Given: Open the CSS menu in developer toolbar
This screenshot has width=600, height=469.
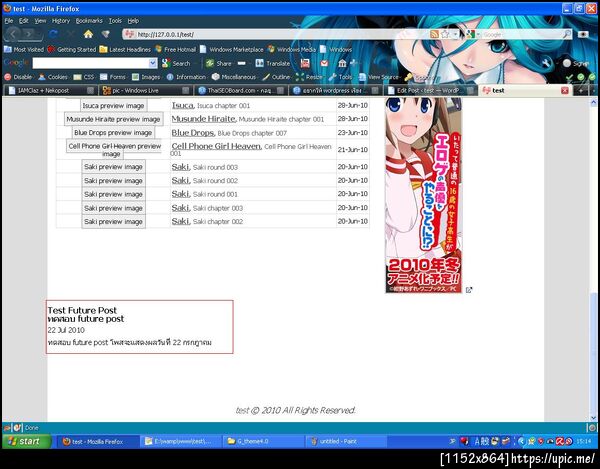Looking at the screenshot, I should pyautogui.click(x=84, y=77).
